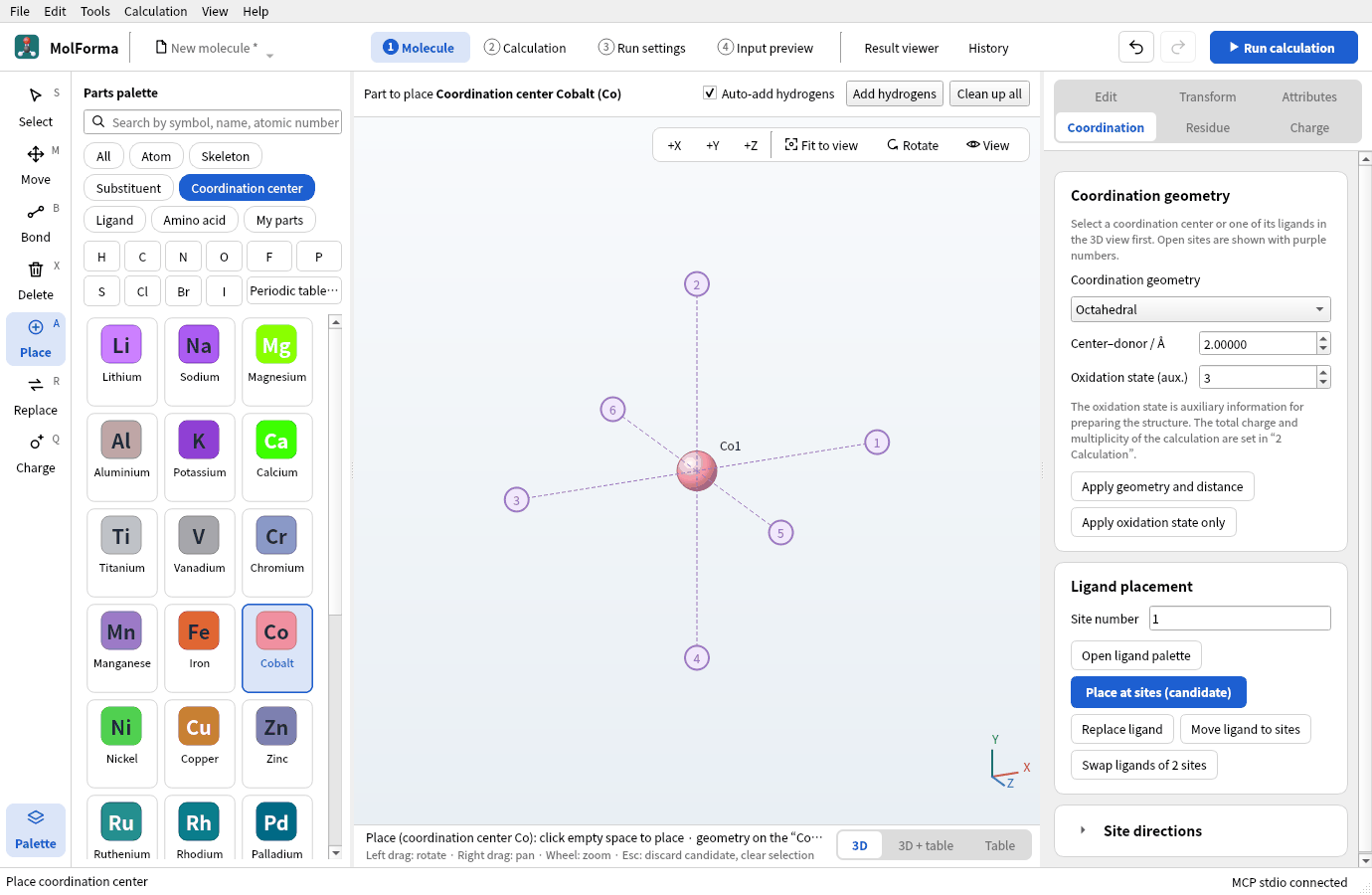Click the redo arrow button
This screenshot has height=895, width=1372.
pyautogui.click(x=1178, y=47)
